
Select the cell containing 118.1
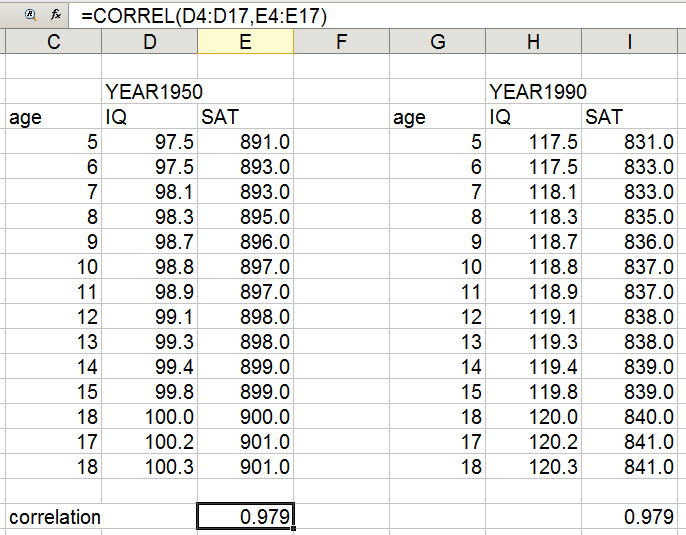(533, 191)
